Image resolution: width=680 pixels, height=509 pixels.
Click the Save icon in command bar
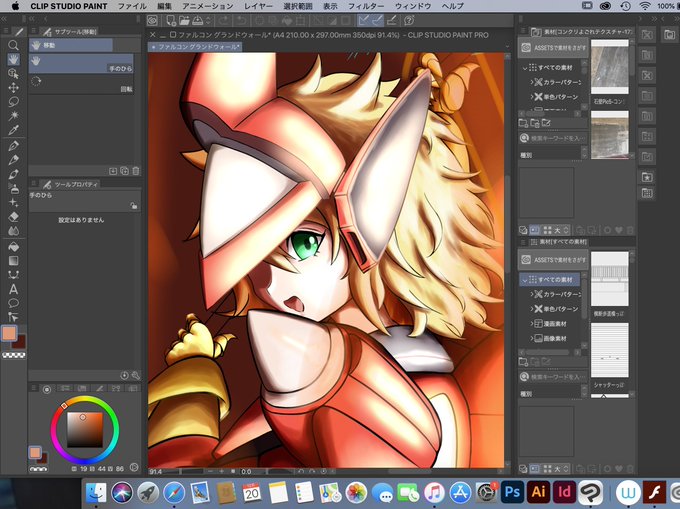(197, 20)
